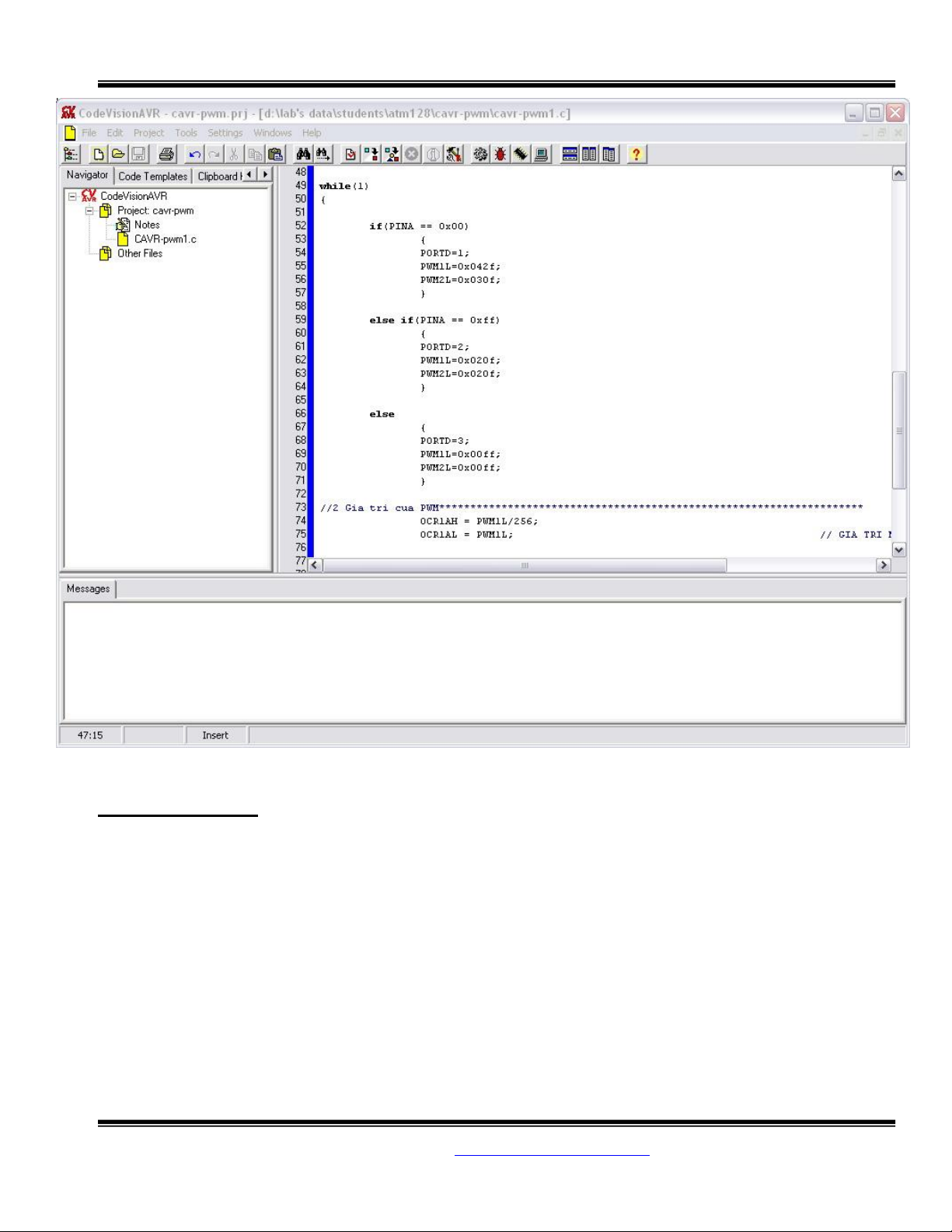Screen dimensions: 952x1232
Task: Click the Undo arrow icon
Action: [194, 154]
